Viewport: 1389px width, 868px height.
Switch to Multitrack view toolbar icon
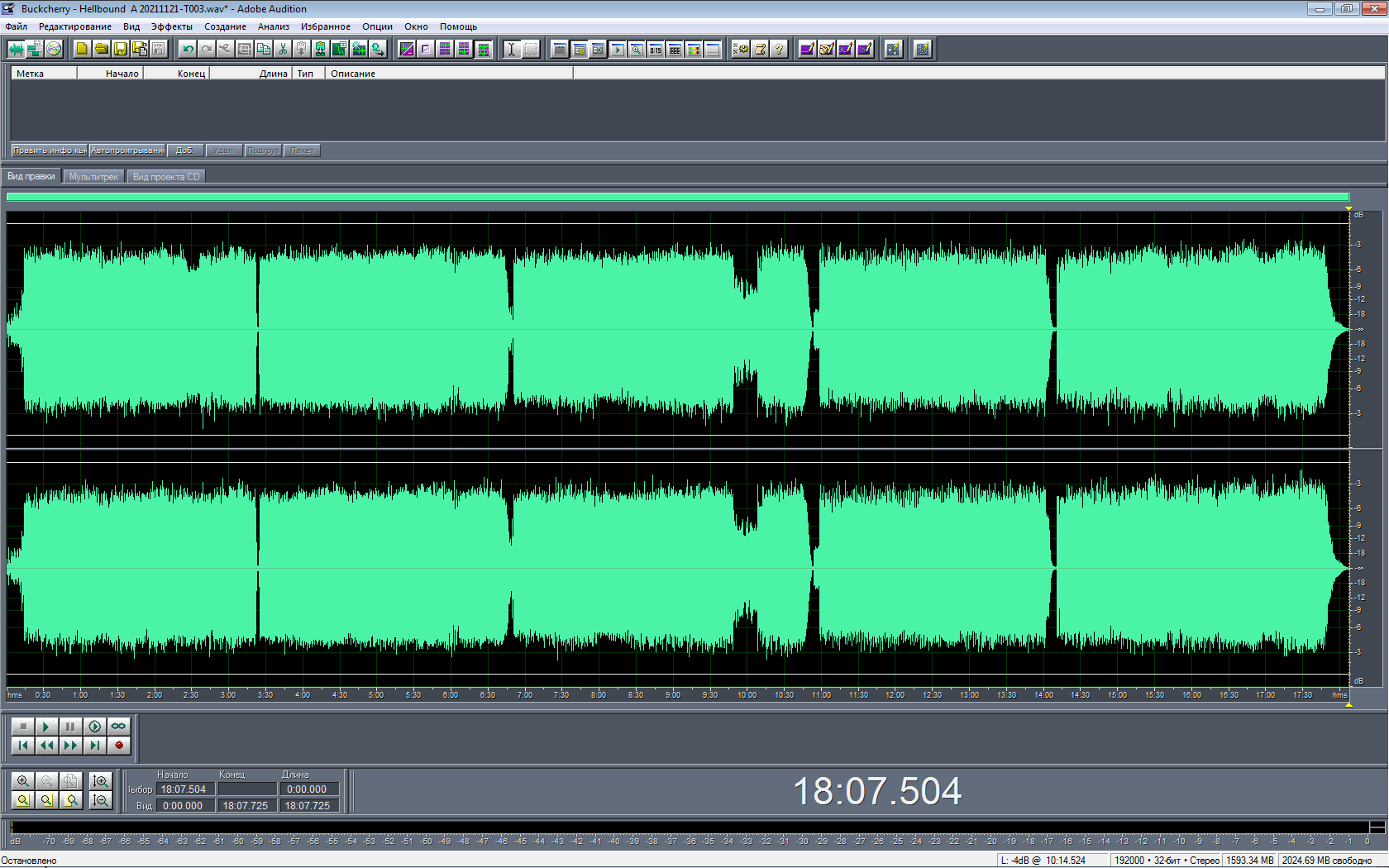35,49
